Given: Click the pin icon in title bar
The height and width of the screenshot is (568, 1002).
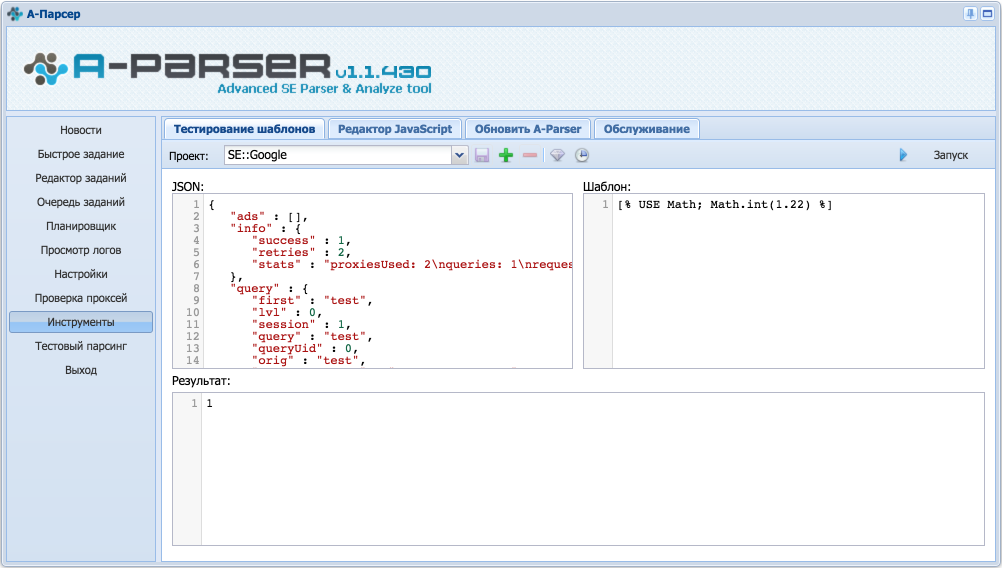Looking at the screenshot, I should coord(970,13).
